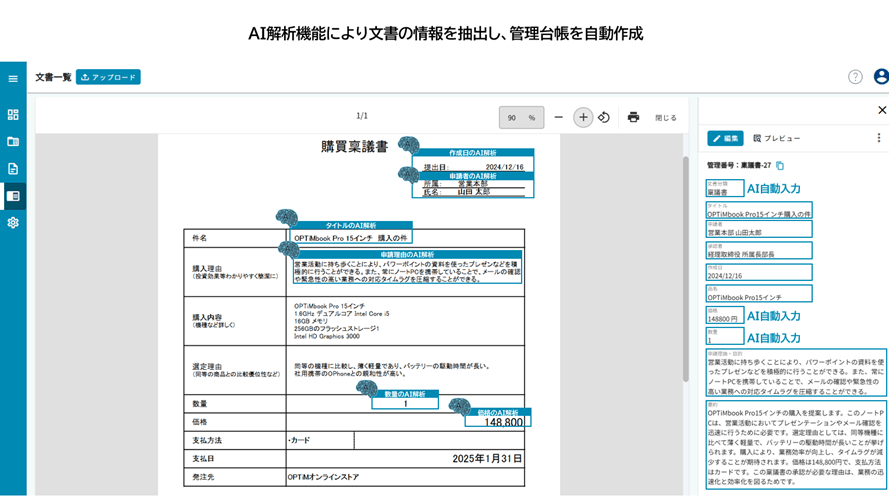
Task: Click the page indicator 1/1
Action: tap(362, 116)
